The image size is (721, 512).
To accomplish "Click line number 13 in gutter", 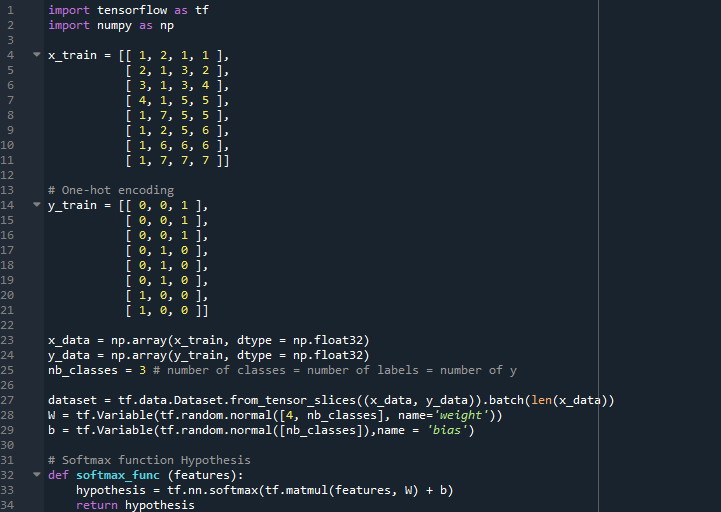I will tap(7, 190).
